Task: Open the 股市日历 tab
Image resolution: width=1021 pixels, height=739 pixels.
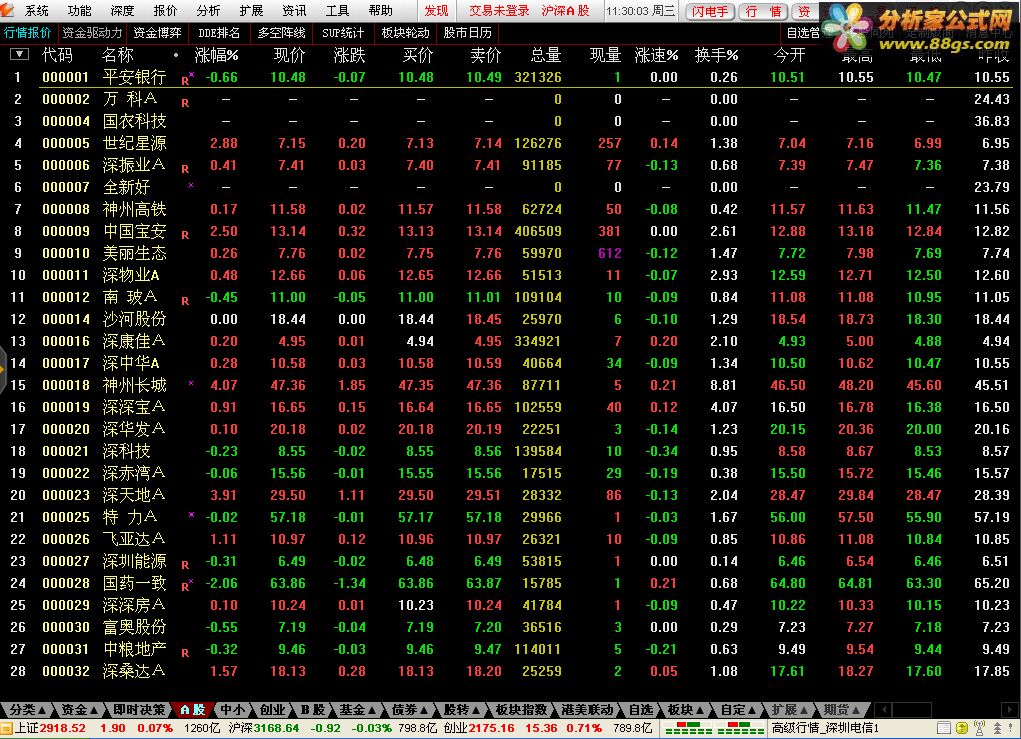Action: pyautogui.click(x=468, y=33)
